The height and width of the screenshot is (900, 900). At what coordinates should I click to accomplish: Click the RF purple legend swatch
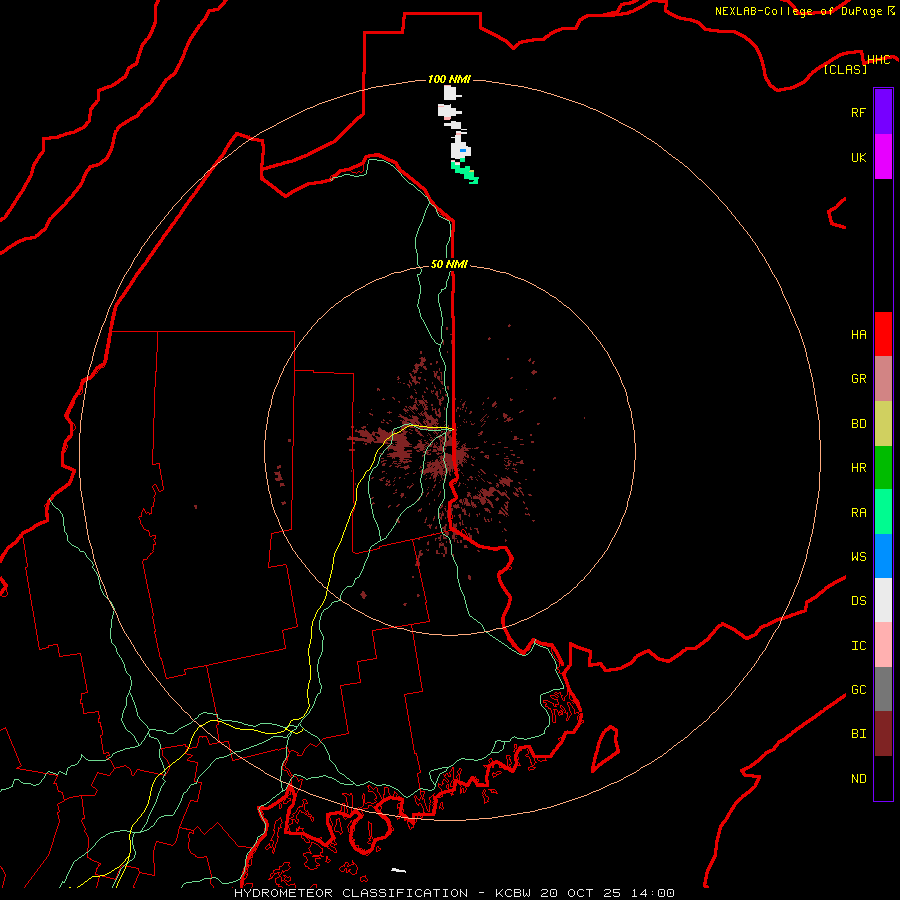coord(883,112)
